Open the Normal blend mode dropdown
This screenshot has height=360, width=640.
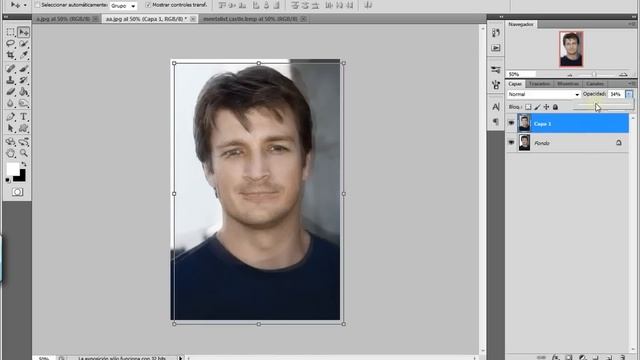coord(543,94)
